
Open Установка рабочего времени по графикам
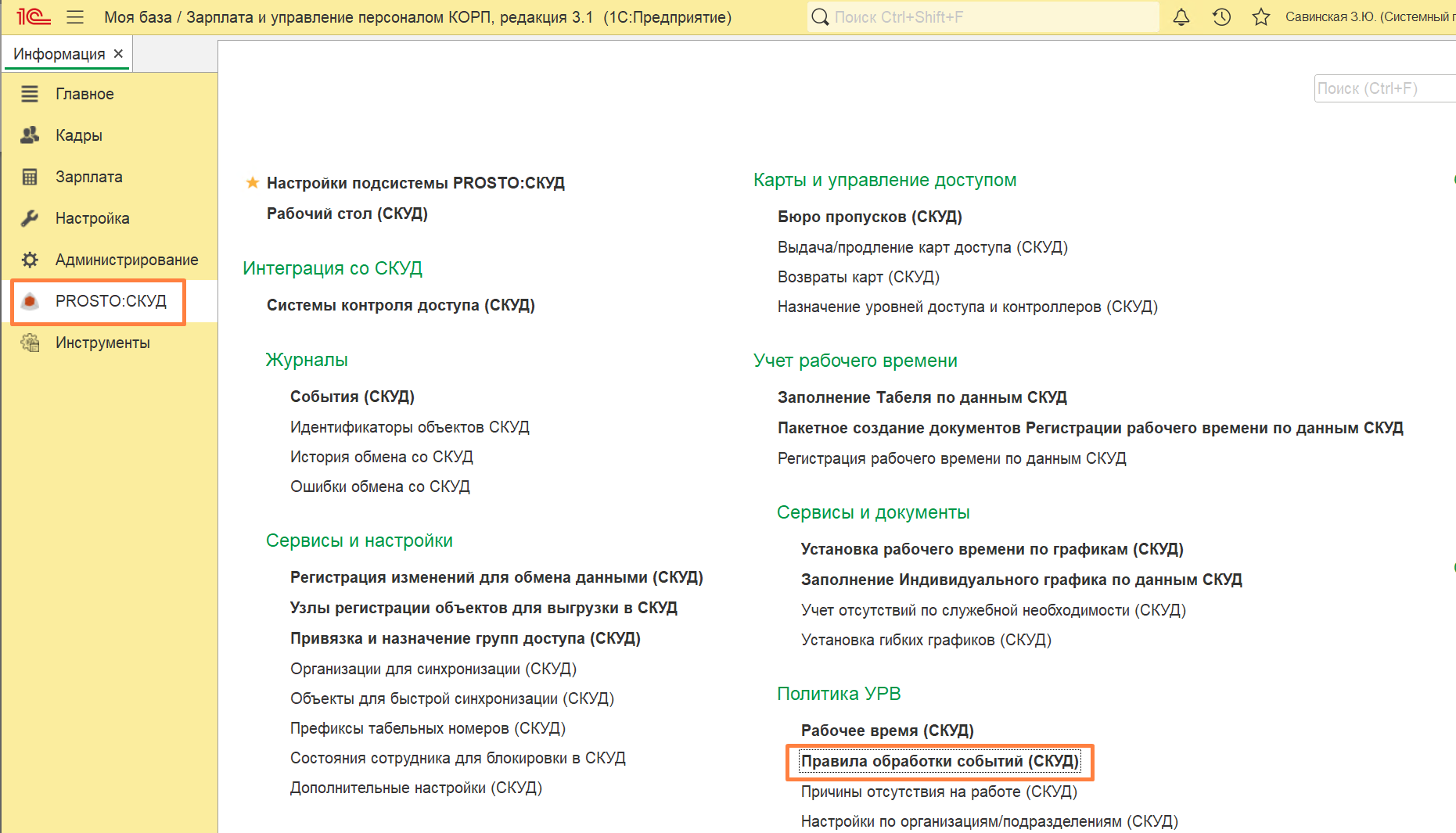coord(992,549)
